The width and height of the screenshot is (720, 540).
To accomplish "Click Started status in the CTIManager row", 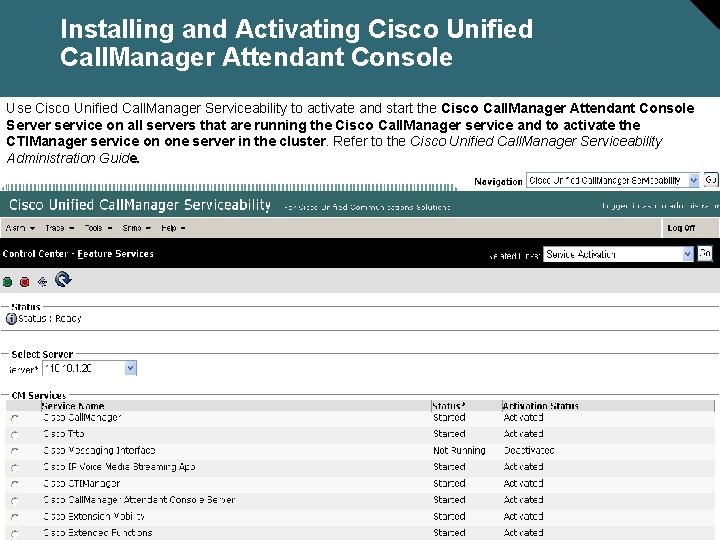I will (x=450, y=484).
